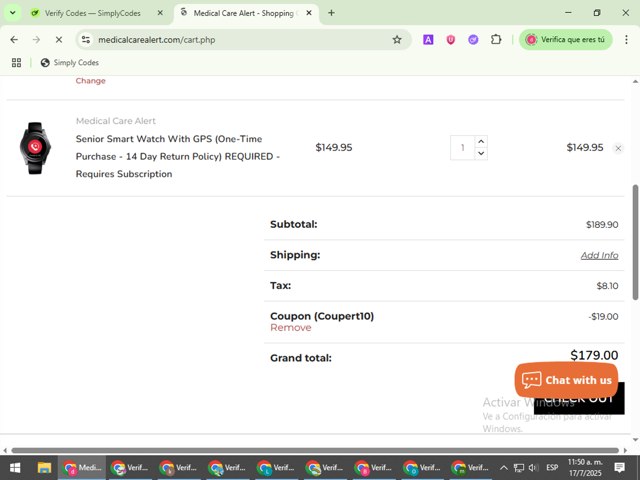
Task: Open the volume tray icon
Action: click(x=533, y=468)
